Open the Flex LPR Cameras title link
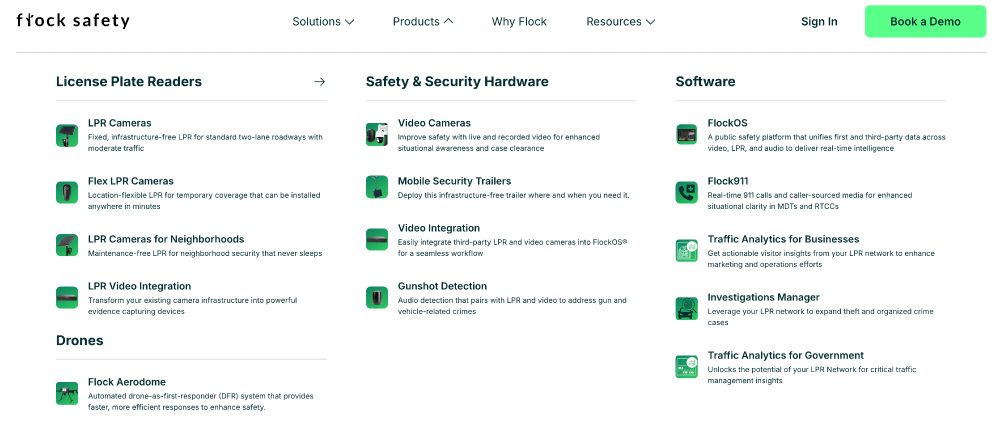The image size is (1000, 432). click(131, 181)
